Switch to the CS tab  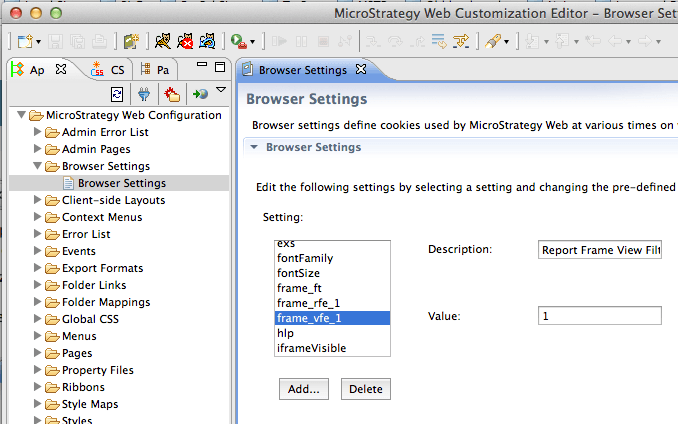point(108,70)
